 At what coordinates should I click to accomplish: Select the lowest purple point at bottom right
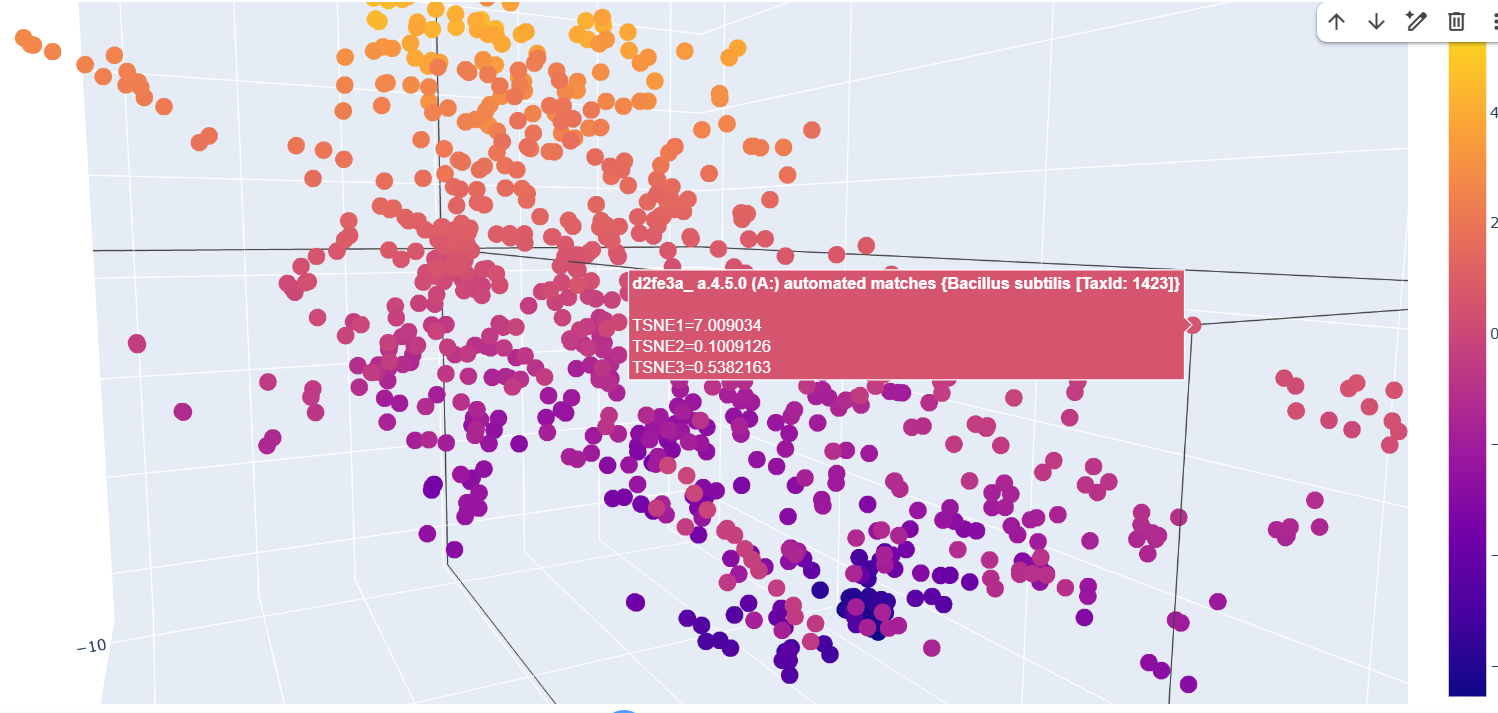tap(1188, 684)
